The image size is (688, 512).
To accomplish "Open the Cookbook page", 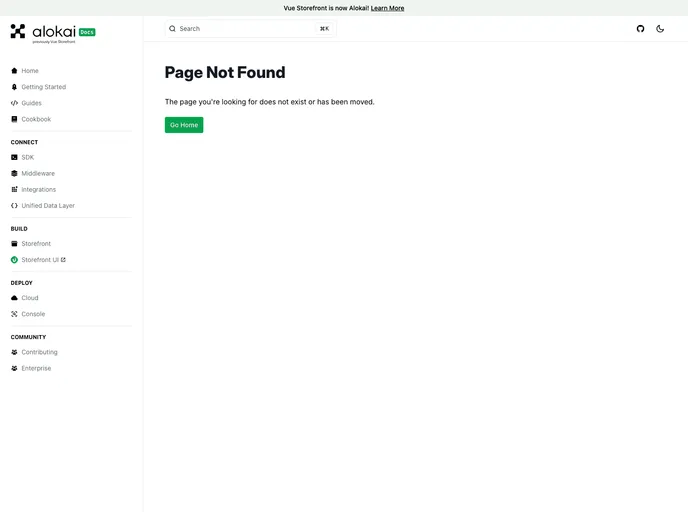I will (36, 119).
